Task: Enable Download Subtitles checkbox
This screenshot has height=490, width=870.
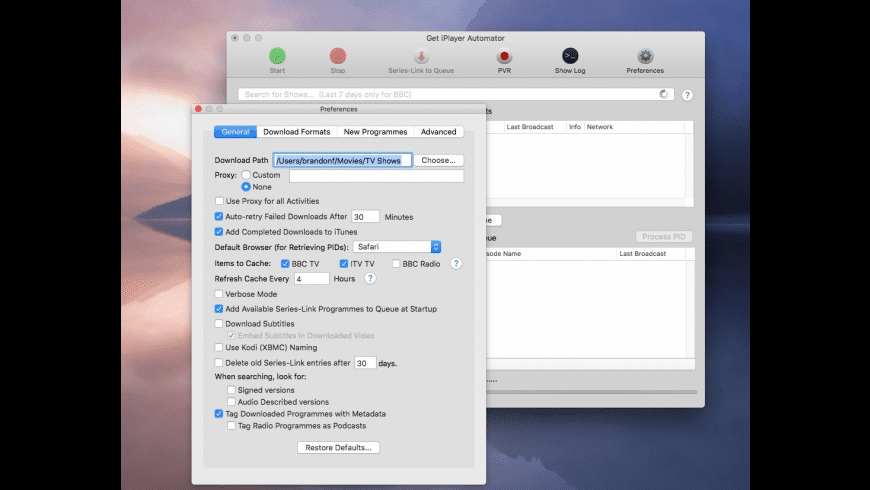Action: (x=219, y=324)
